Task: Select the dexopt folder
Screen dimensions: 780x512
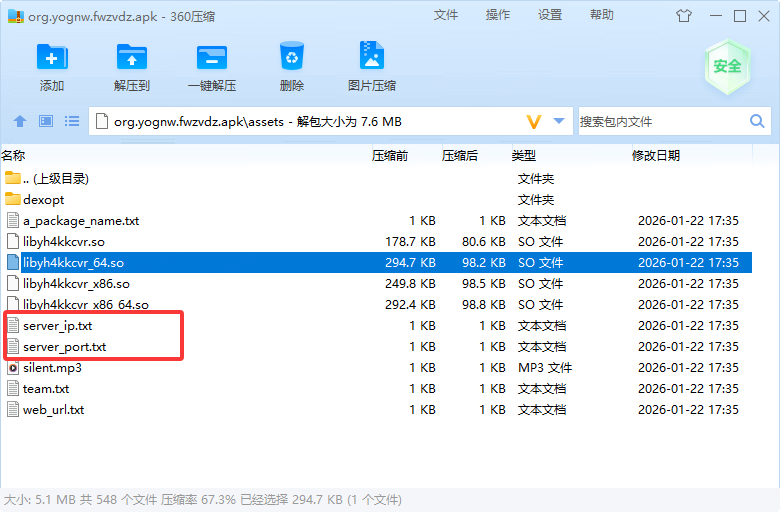Action: point(376,200)
